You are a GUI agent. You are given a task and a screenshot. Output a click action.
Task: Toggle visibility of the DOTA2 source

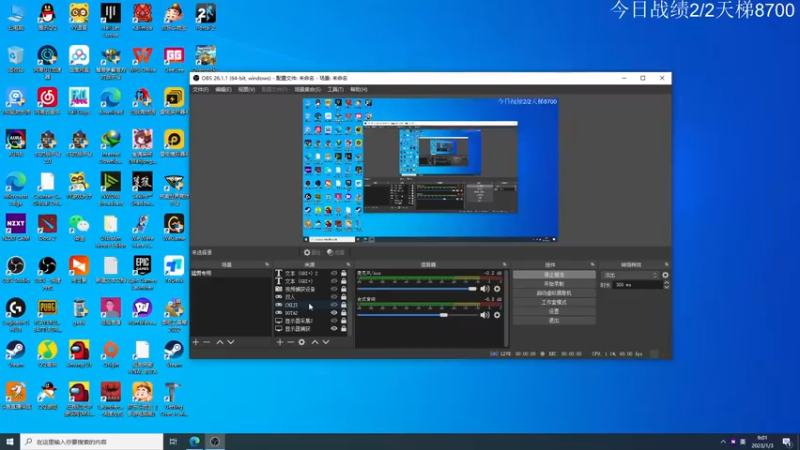(x=334, y=313)
